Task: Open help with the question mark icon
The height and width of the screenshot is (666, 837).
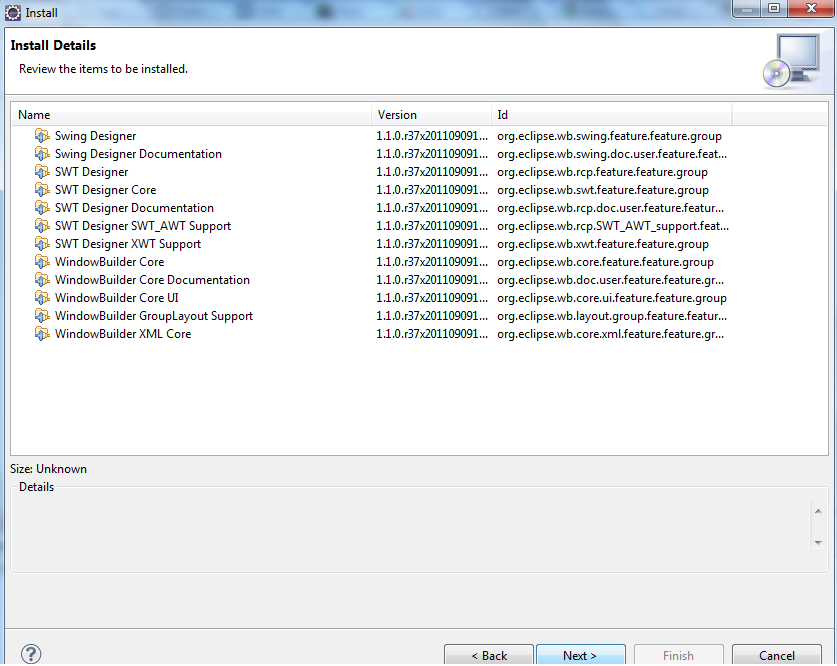Action: click(31, 654)
